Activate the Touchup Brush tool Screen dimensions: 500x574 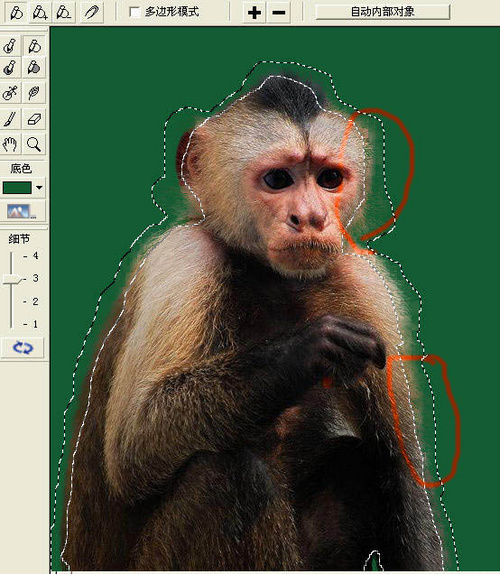click(10, 119)
